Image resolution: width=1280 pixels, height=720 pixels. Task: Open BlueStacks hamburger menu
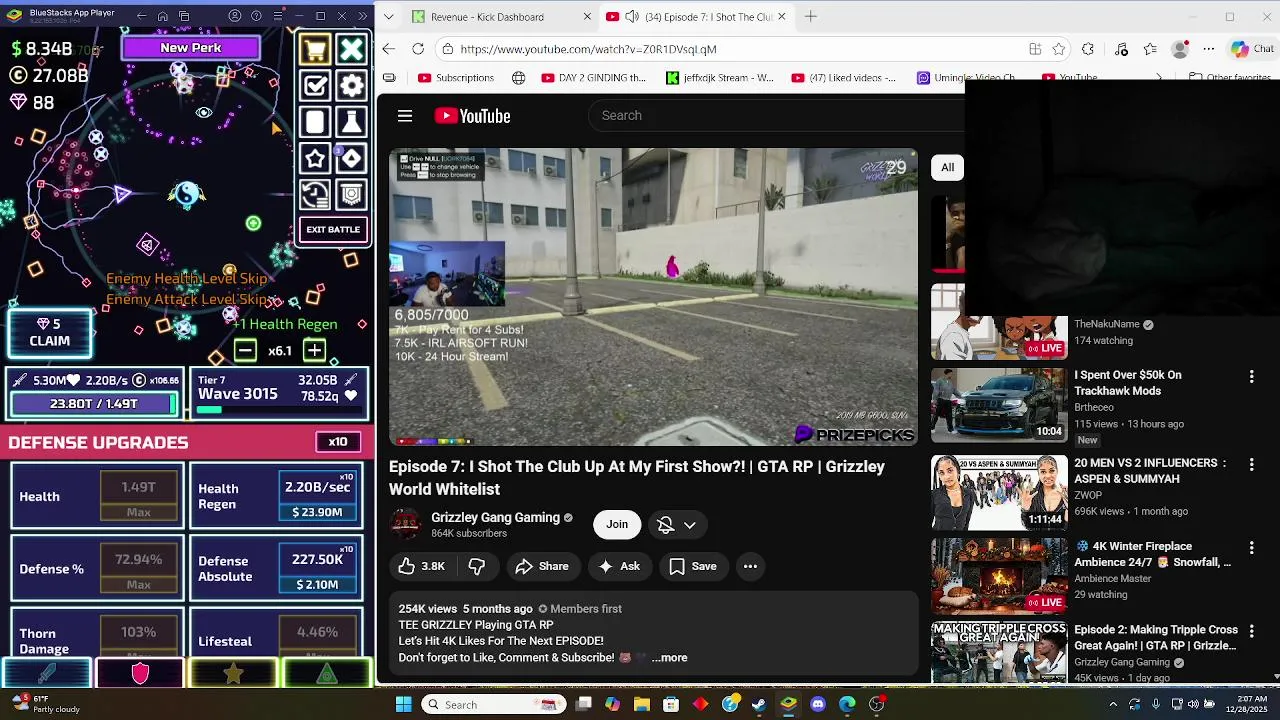click(278, 16)
